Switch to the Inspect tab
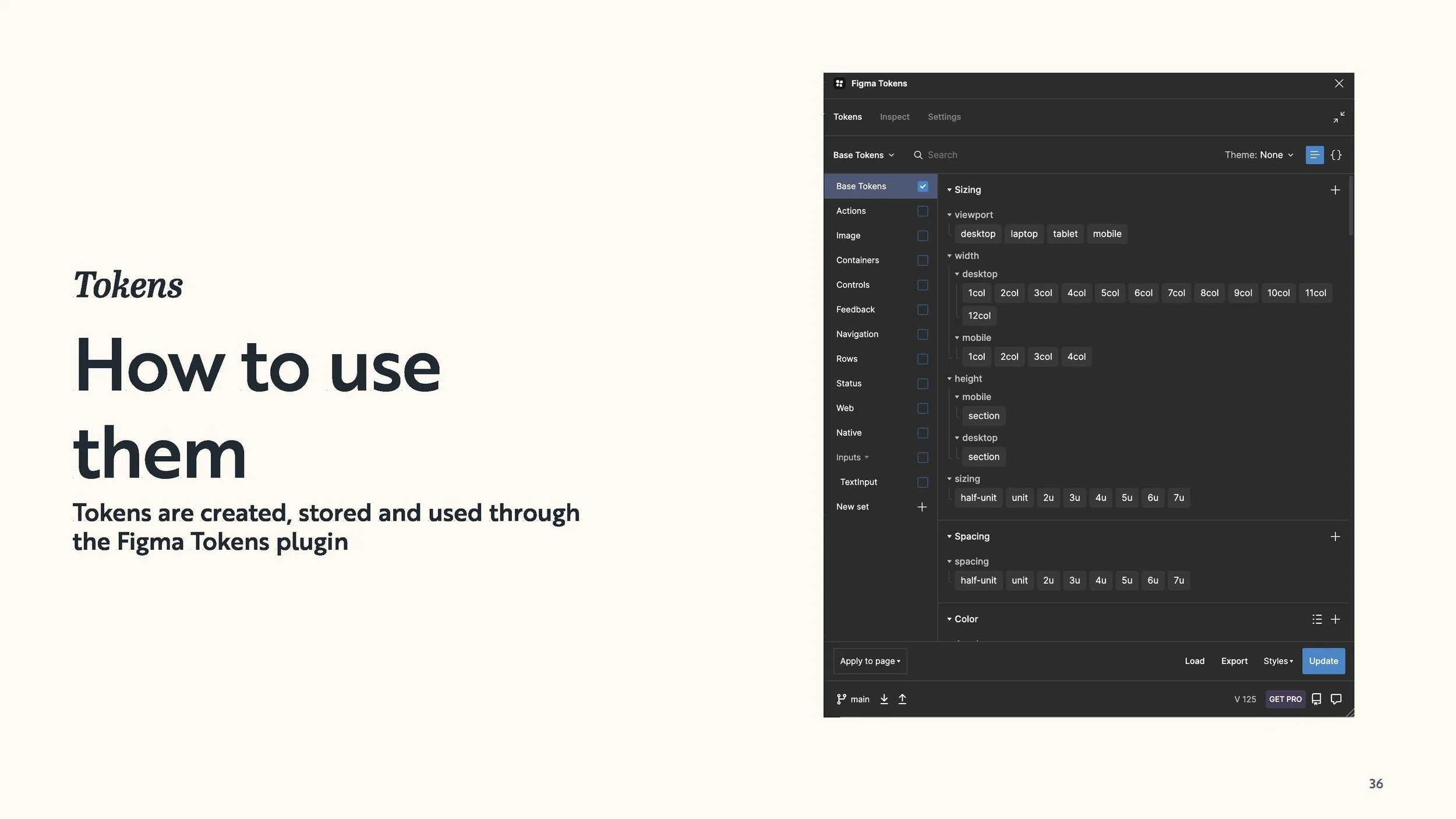Screen dimensions: 1456x819 coord(895,117)
